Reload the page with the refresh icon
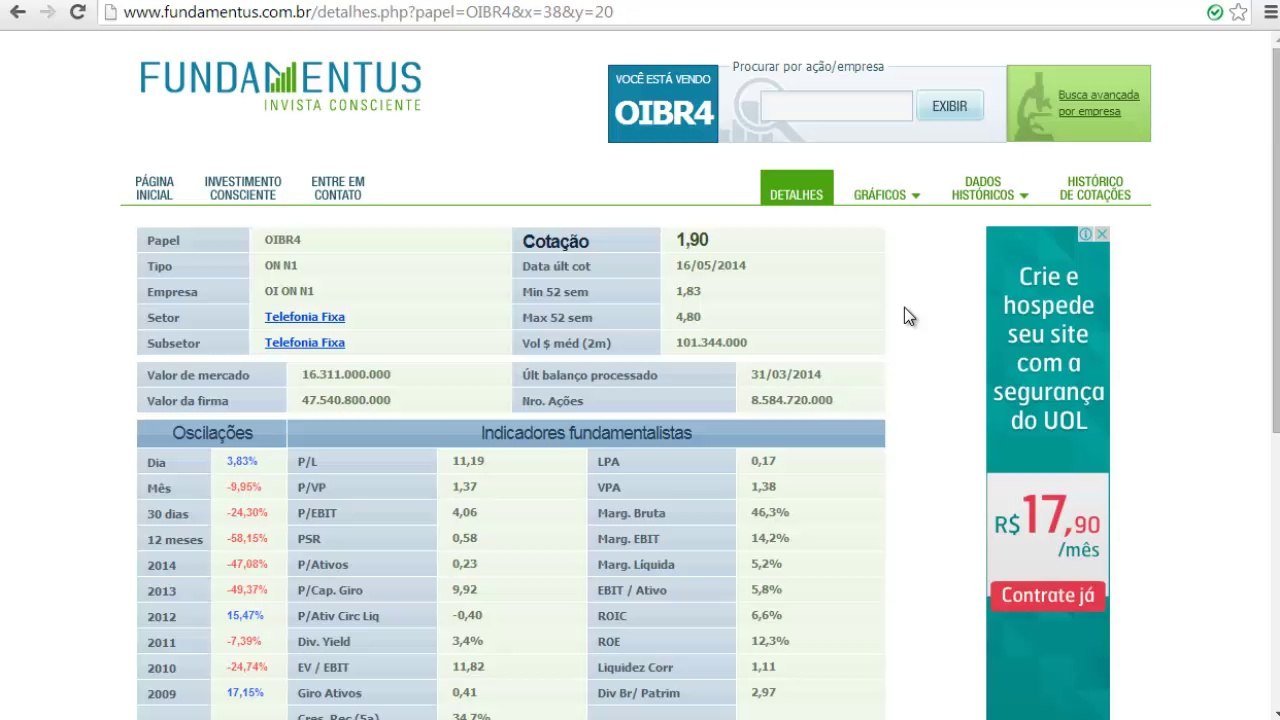Screen dimensions: 1280x720 [x=78, y=12]
